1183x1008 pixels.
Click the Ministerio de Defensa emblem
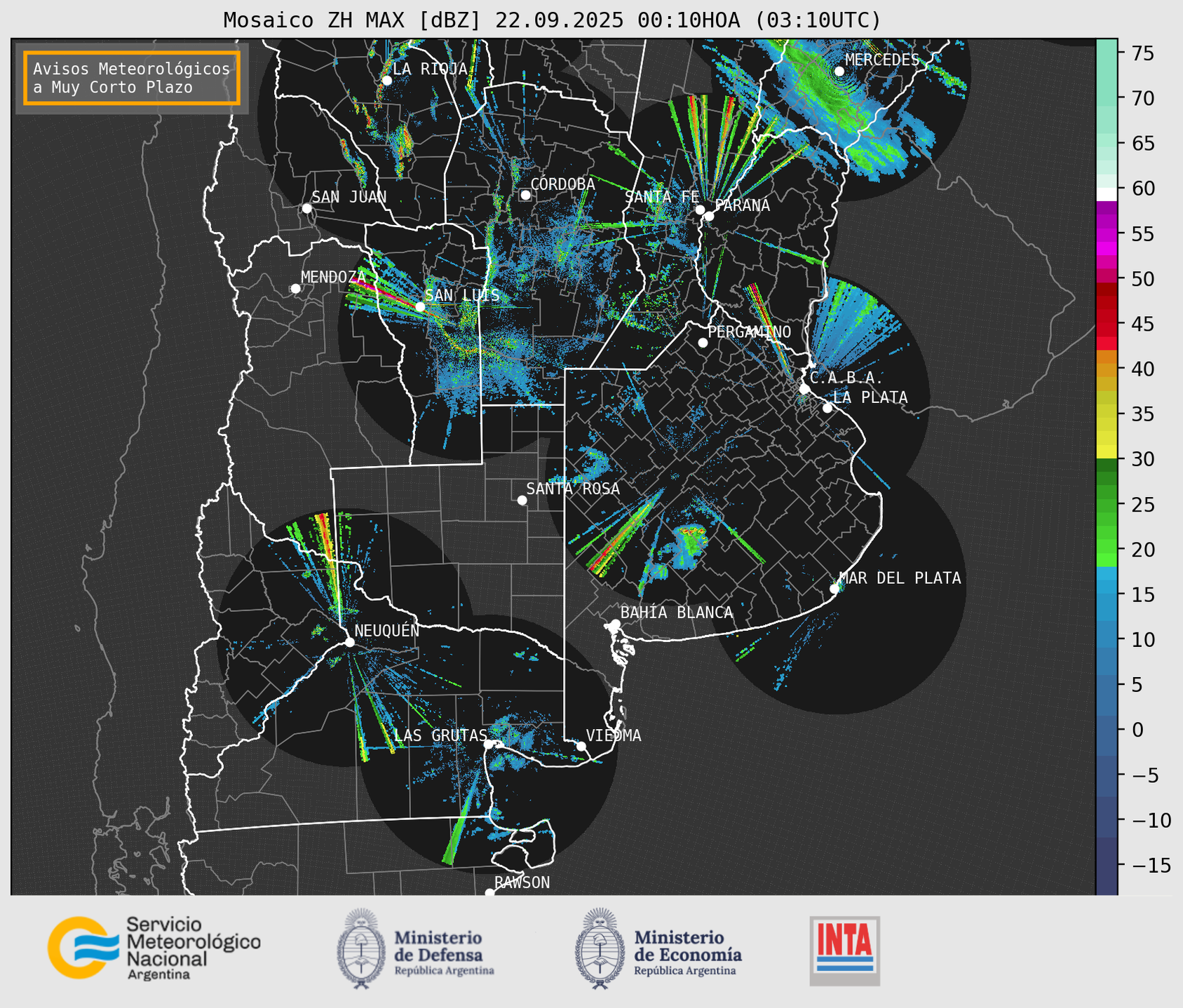pos(361,948)
